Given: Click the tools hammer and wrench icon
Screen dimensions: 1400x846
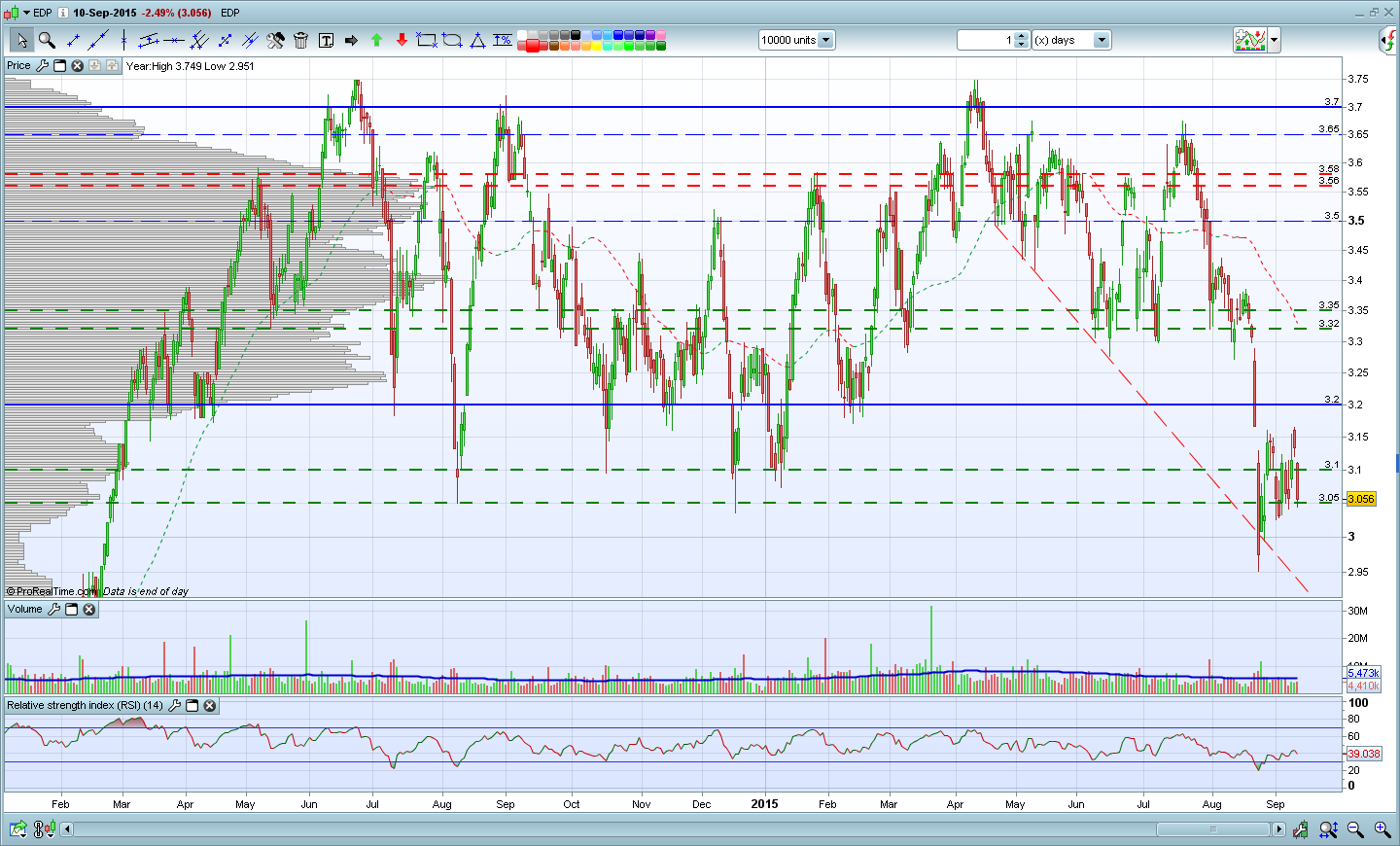Looking at the screenshot, I should (275, 40).
